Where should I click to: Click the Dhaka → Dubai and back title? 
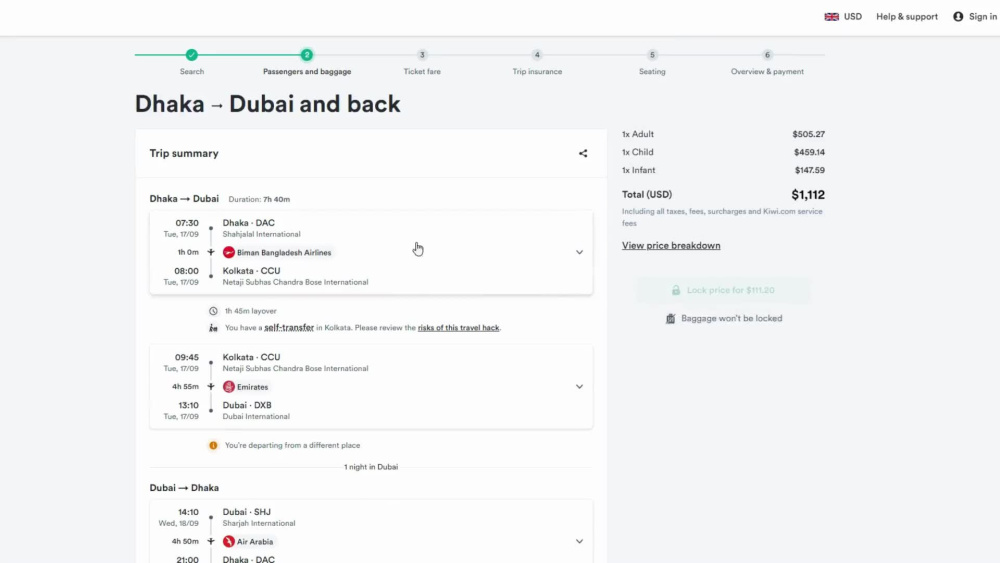[x=267, y=104]
